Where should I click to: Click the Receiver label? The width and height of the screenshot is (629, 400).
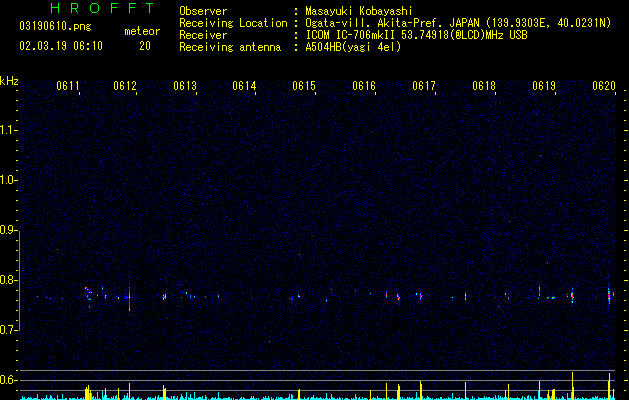tap(203, 35)
